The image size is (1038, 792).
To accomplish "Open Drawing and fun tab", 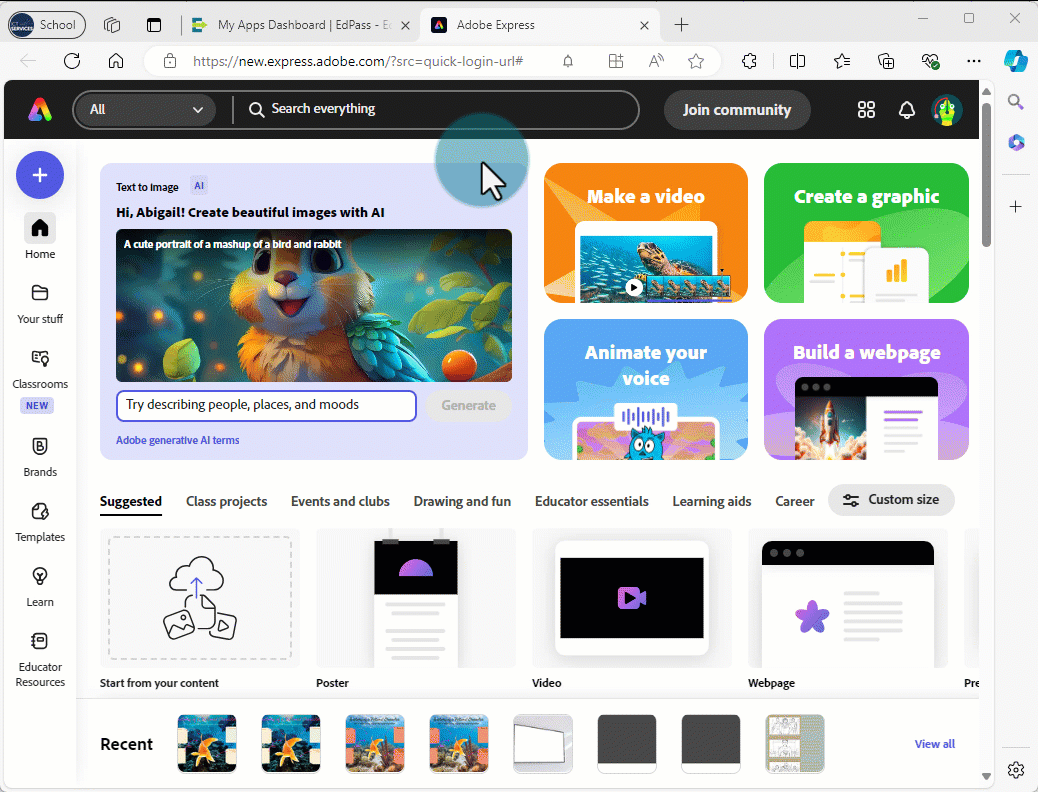I will click(x=462, y=501).
